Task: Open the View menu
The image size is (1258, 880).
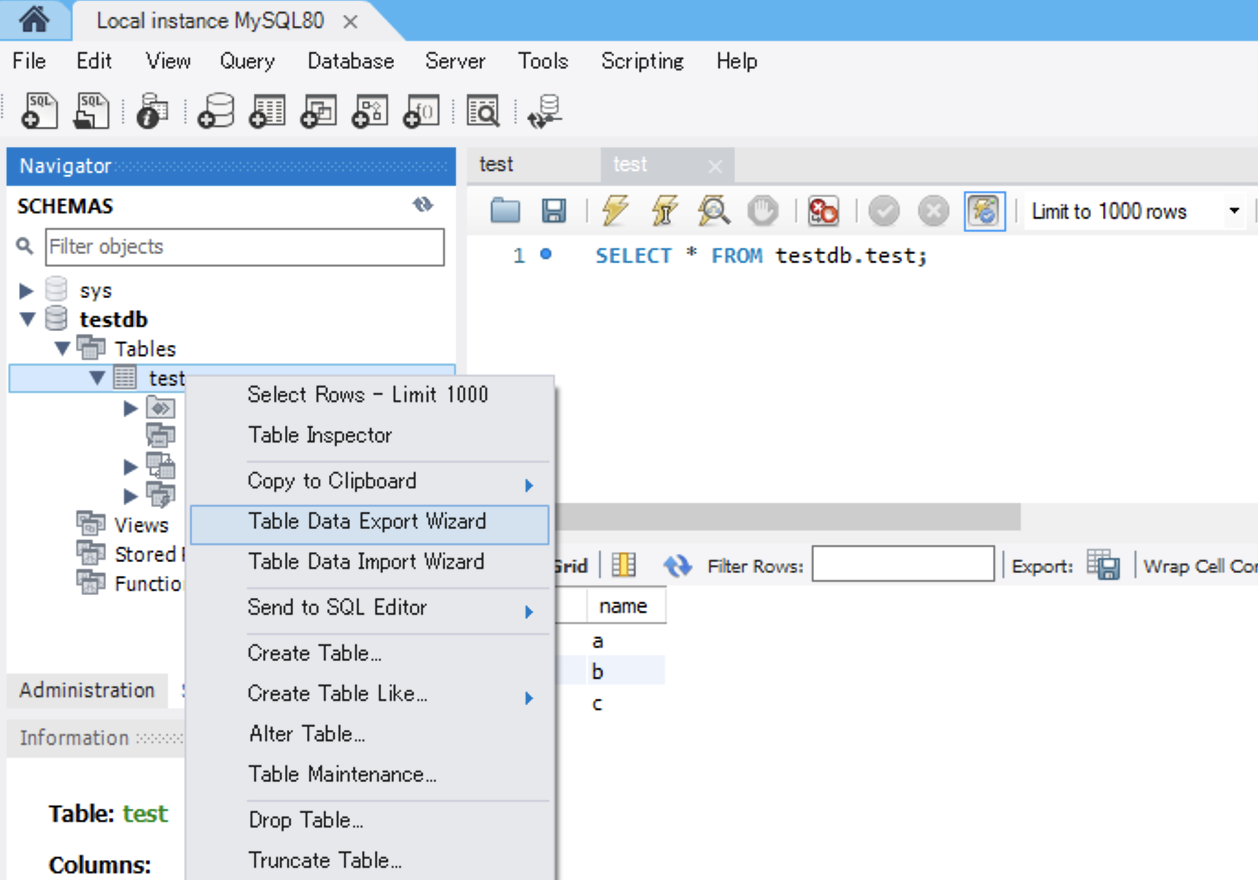Action: (x=168, y=61)
